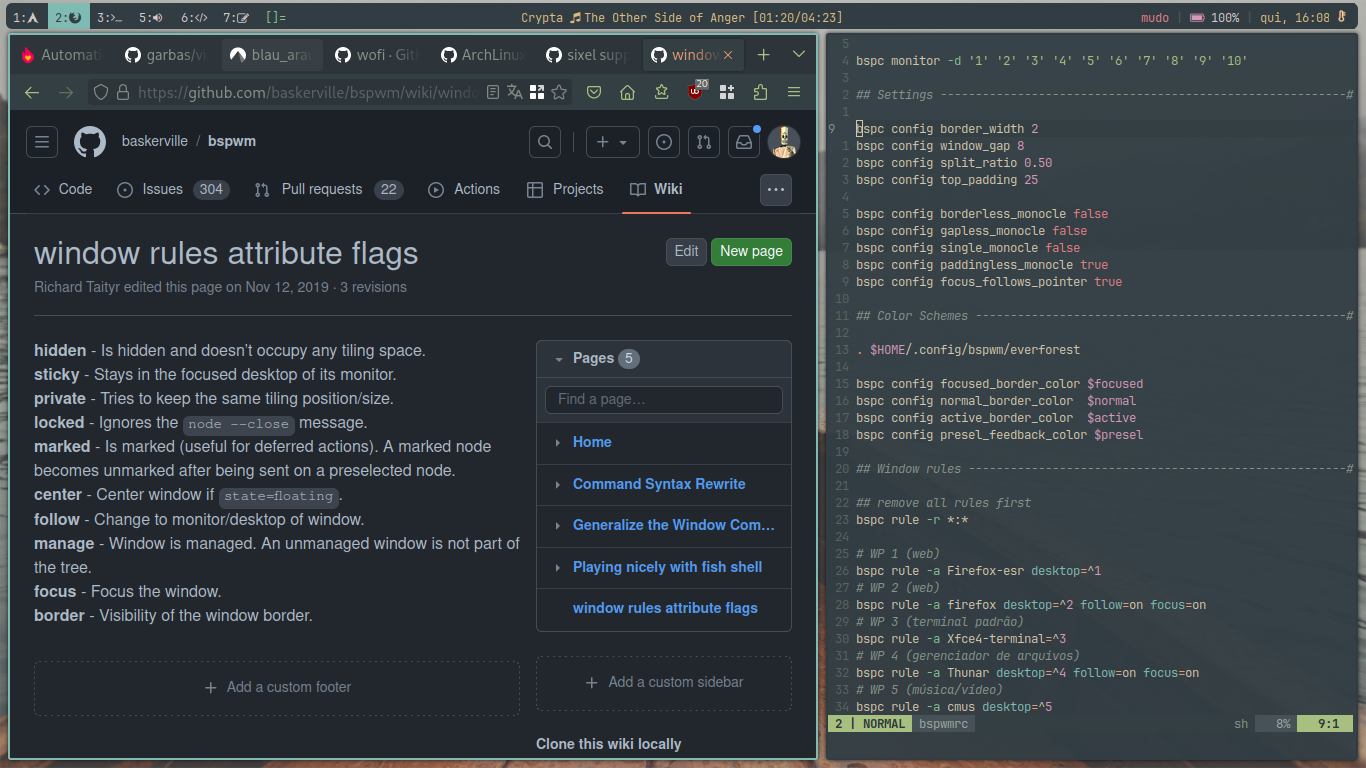The width and height of the screenshot is (1366, 768).
Task: Click the Find a page search field
Action: click(663, 399)
